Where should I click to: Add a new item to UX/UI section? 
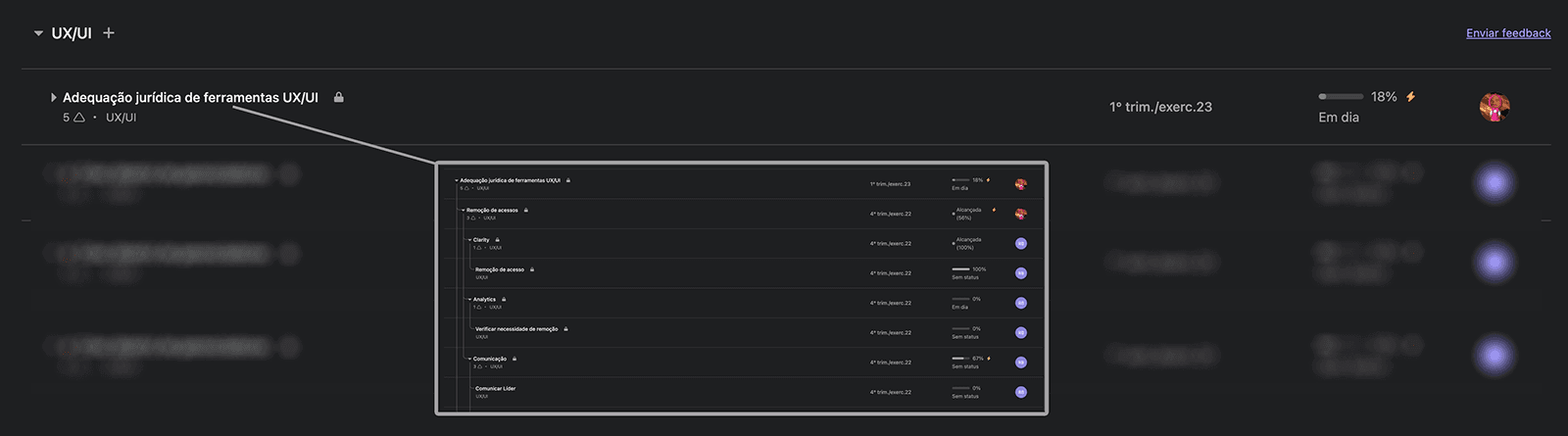(109, 32)
